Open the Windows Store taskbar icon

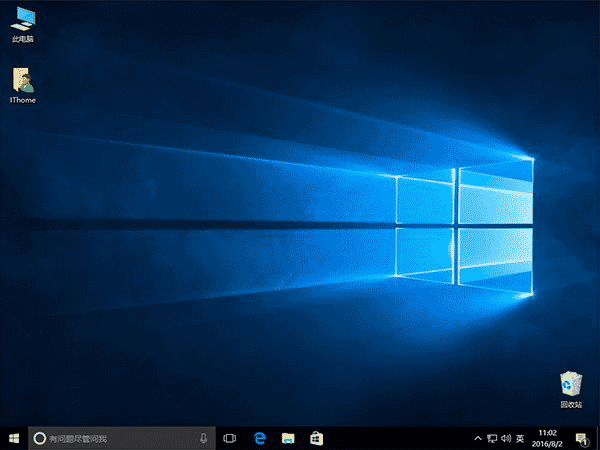click(315, 438)
